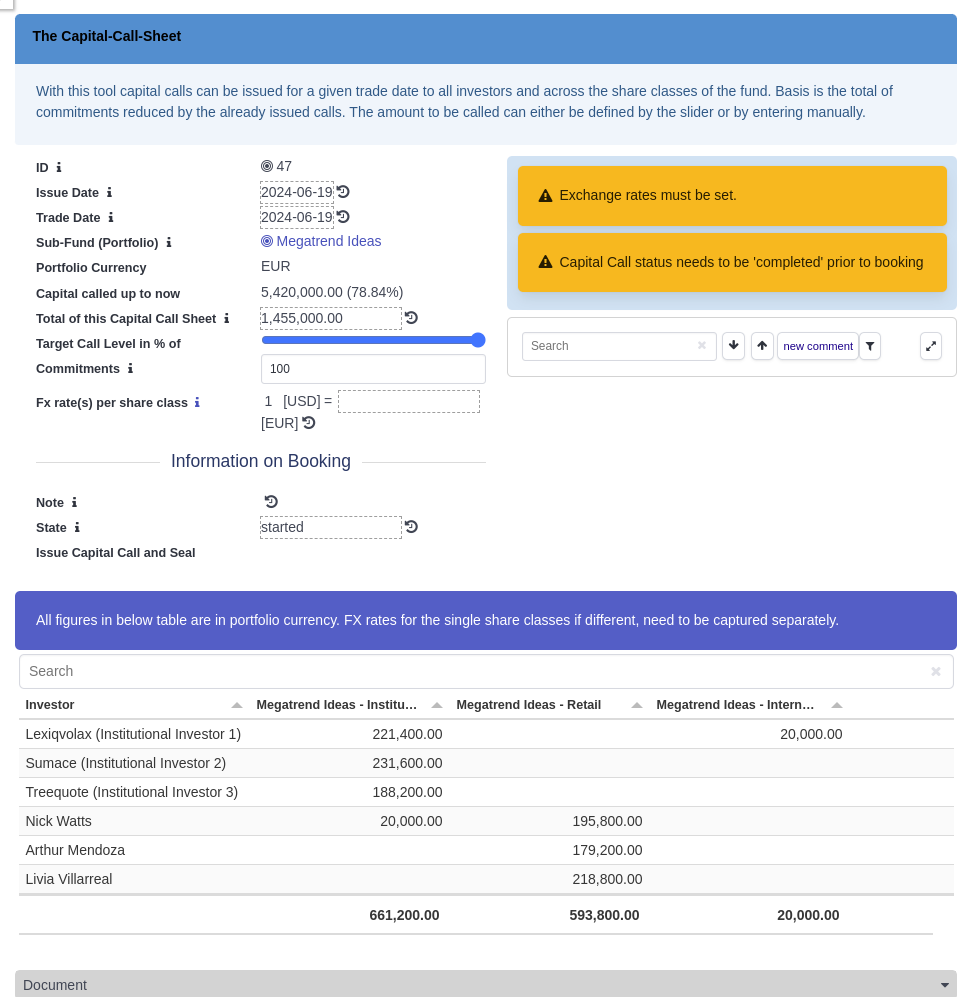This screenshot has height=997, width=976.
Task: Click up arrow in comments toolbar
Action: click(x=762, y=346)
